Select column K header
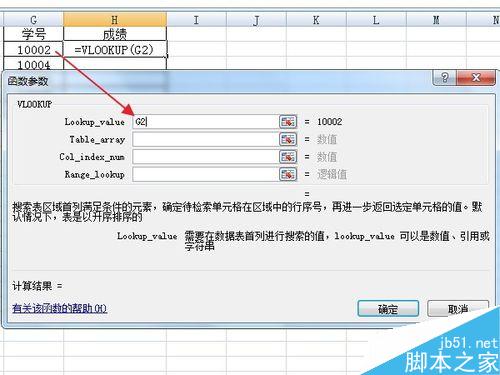 pyautogui.click(x=316, y=20)
